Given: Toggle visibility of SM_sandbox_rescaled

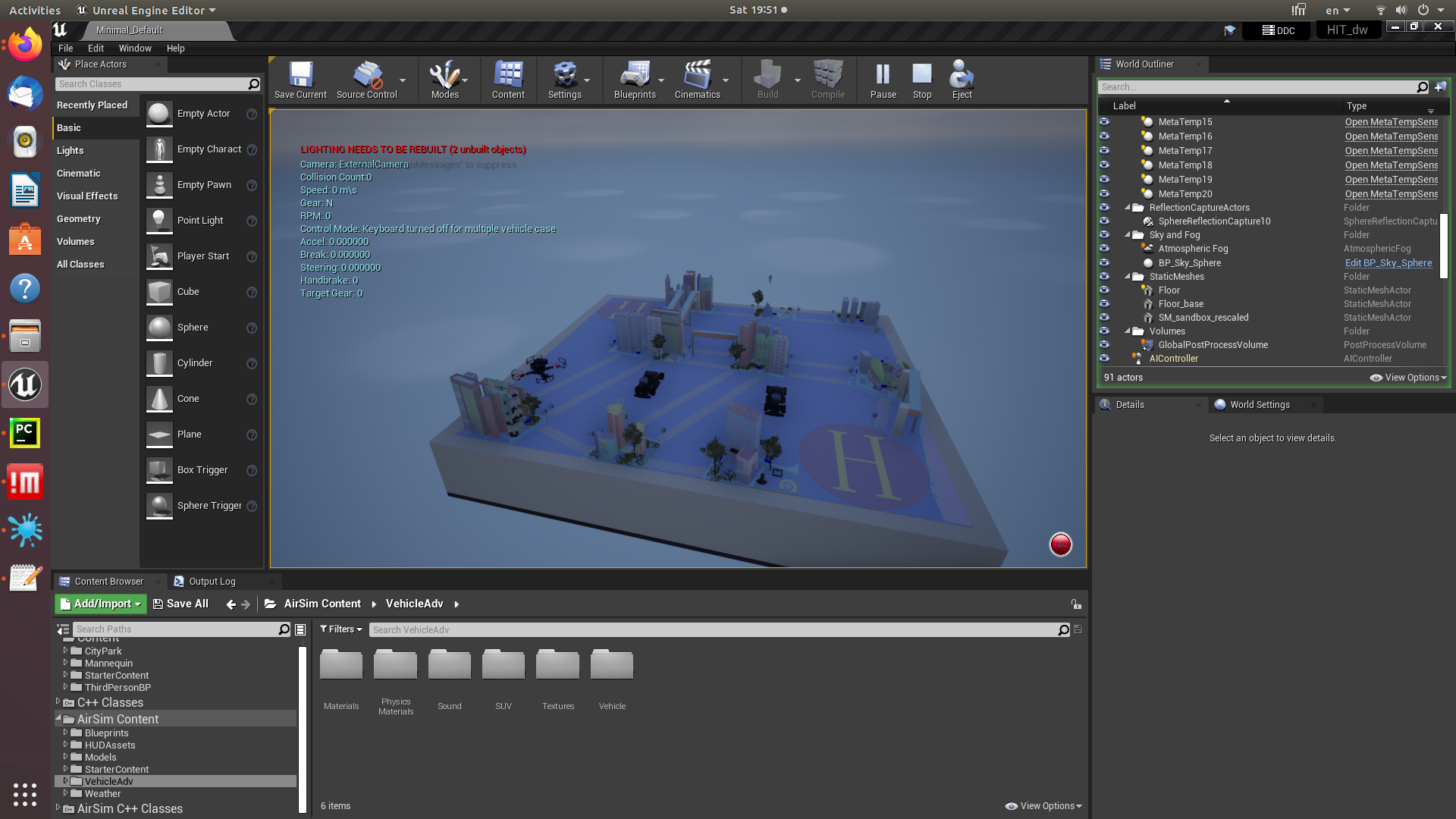Looking at the screenshot, I should 1104,317.
